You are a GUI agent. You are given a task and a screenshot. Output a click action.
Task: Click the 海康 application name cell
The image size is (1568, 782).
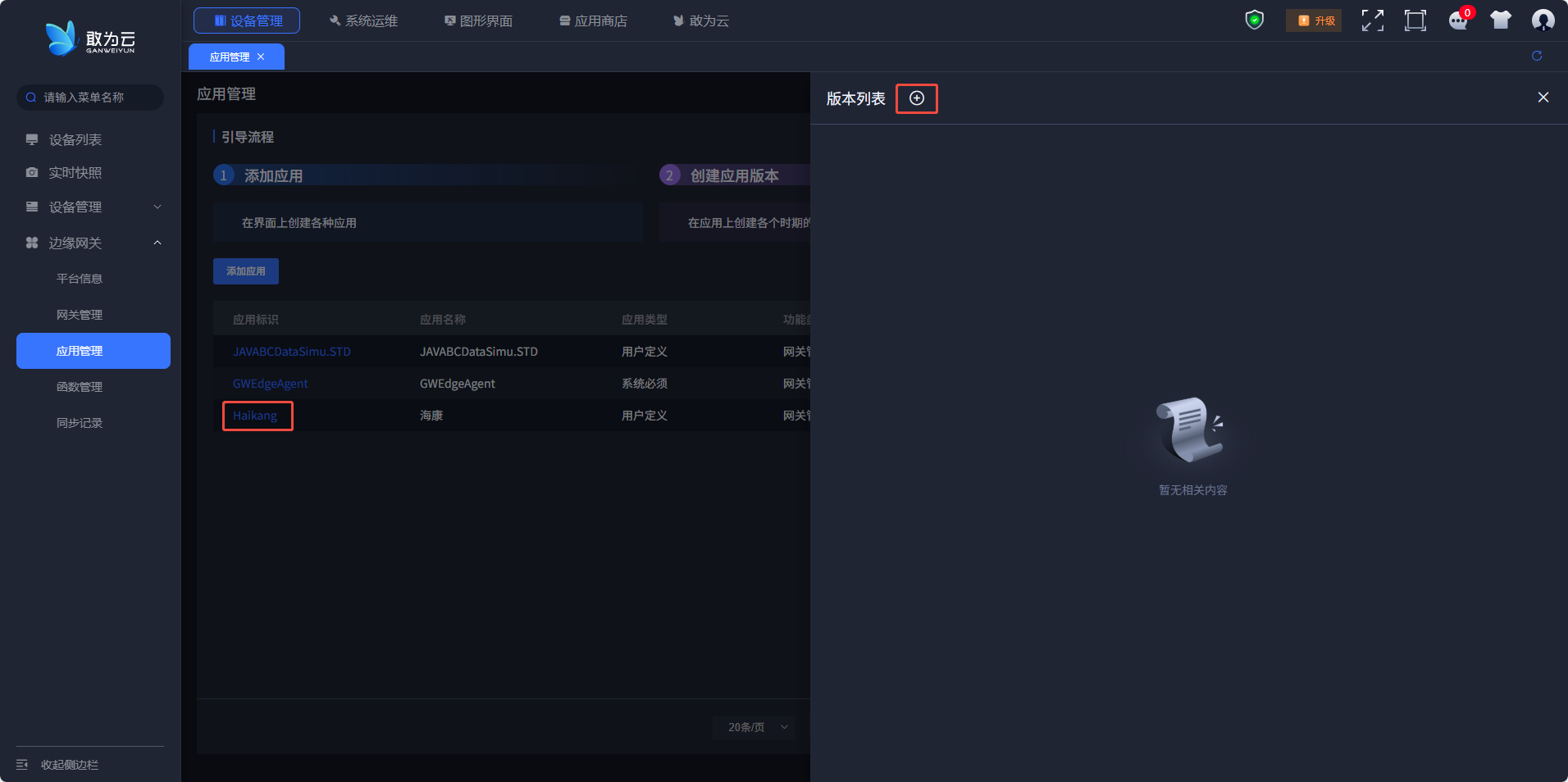(431, 416)
